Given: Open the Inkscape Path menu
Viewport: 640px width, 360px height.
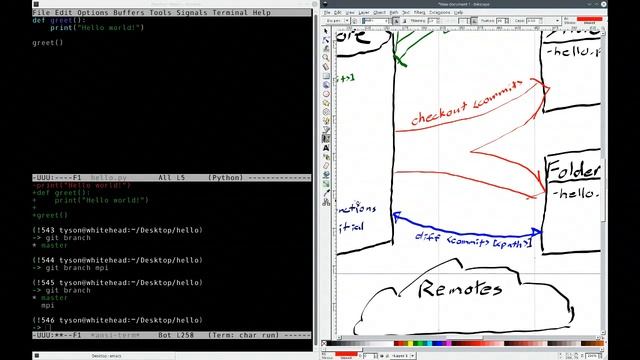Looking at the screenshot, I should pyautogui.click(x=394, y=13).
